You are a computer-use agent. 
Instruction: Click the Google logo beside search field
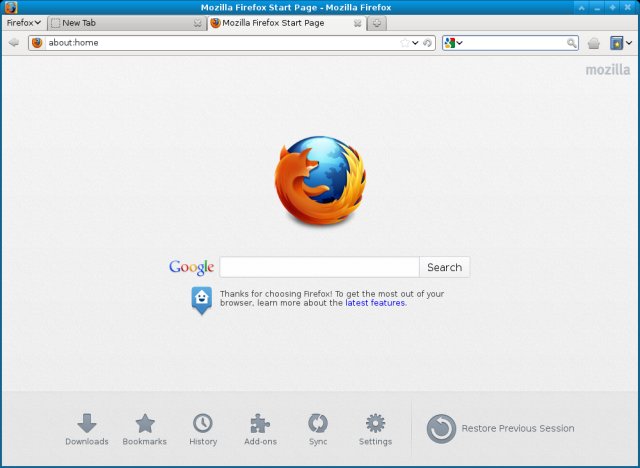tap(191, 267)
